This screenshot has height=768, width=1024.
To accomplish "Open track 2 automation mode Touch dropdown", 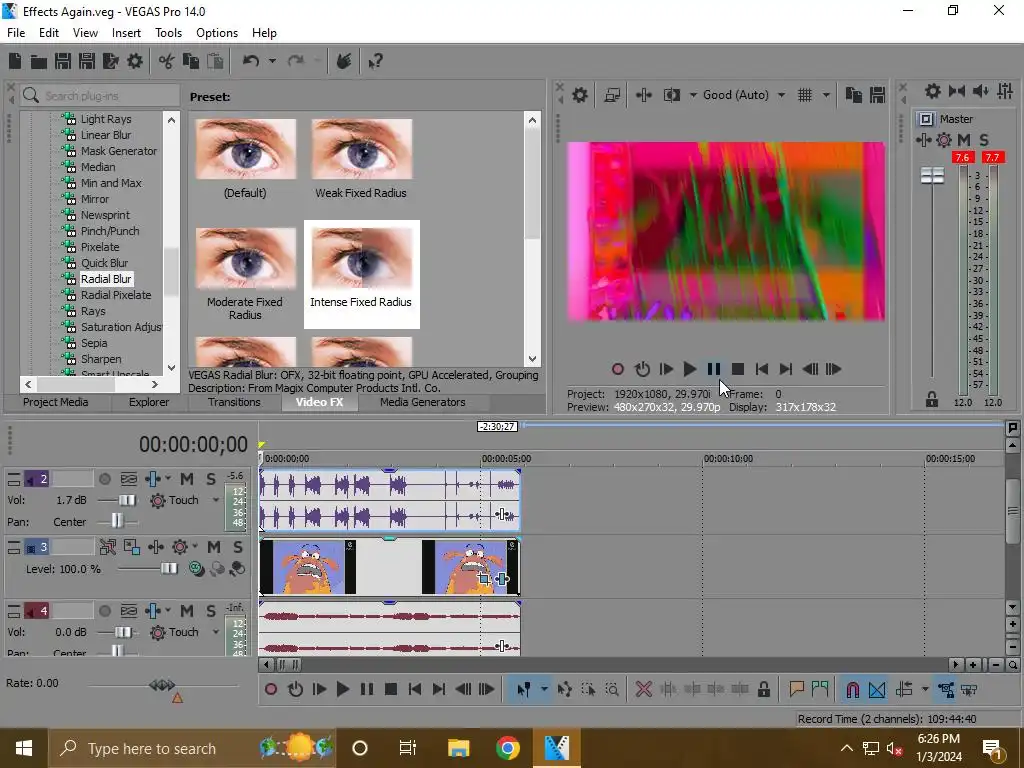I will click(x=216, y=500).
